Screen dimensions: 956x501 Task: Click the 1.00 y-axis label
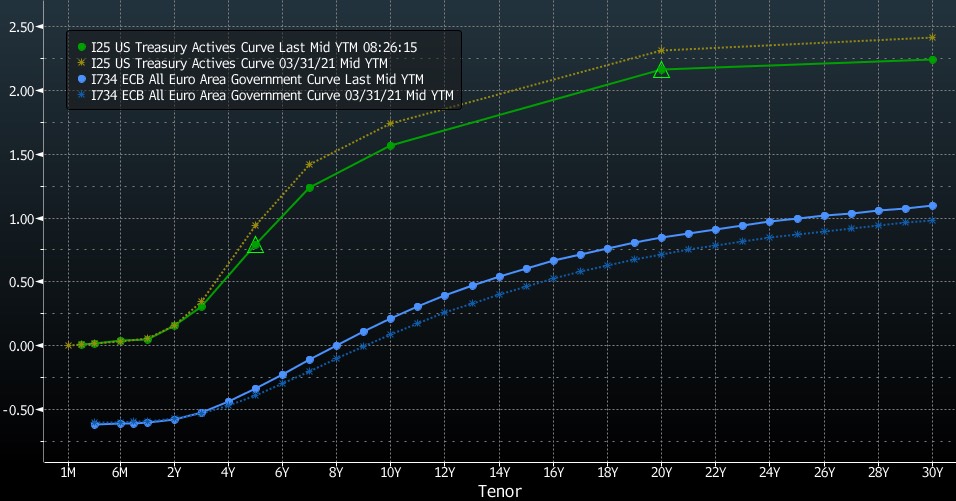21,218
